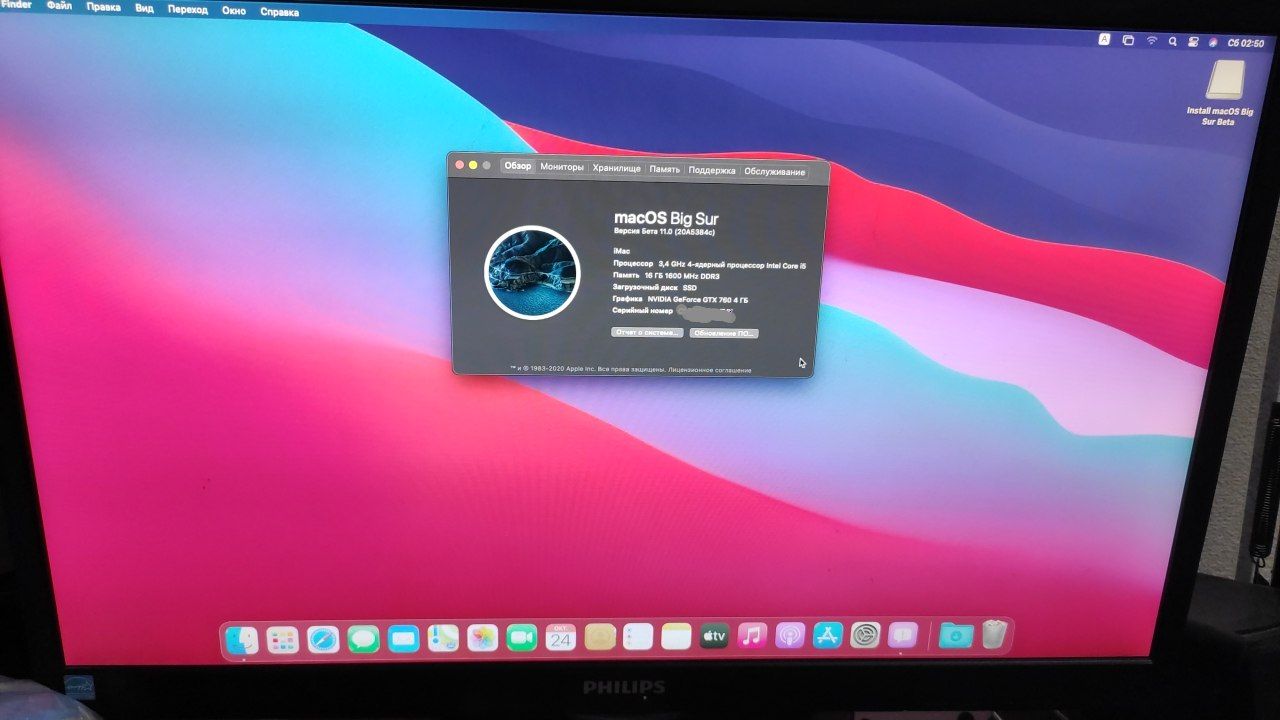
Task: Click the Память 16 ГБ 1600 MHz DDR3 line
Action: coord(665,275)
